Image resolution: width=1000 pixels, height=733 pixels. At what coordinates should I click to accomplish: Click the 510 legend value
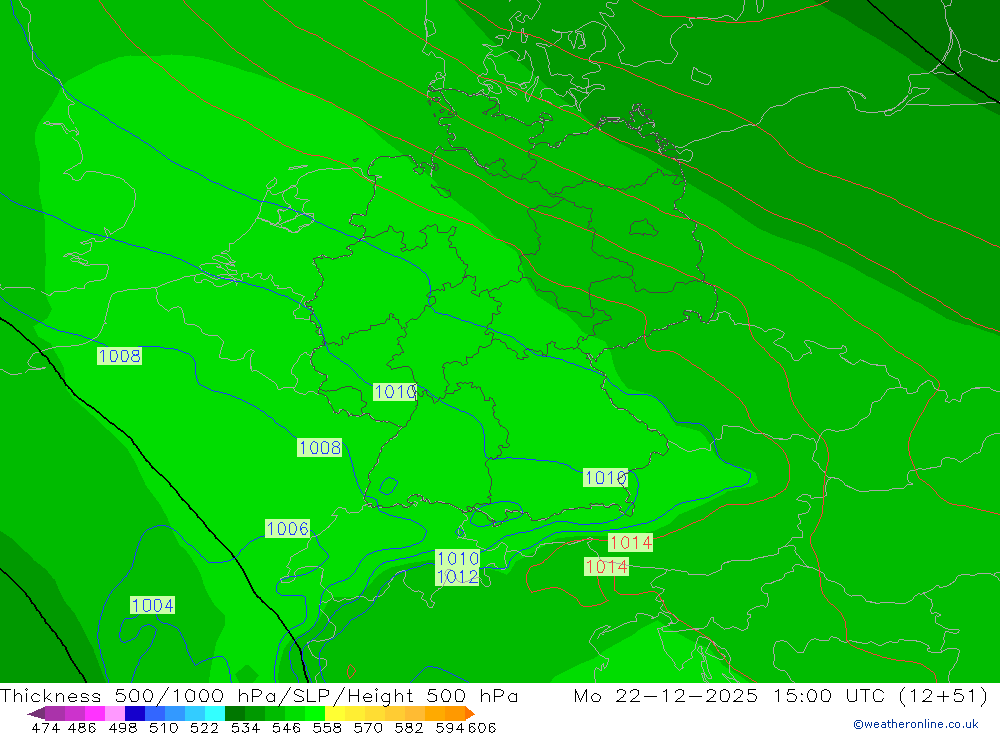pyautogui.click(x=164, y=727)
